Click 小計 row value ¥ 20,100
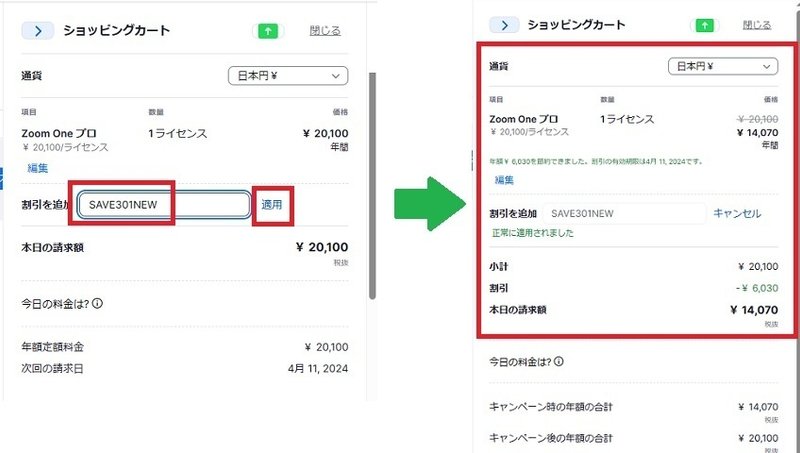 click(758, 266)
